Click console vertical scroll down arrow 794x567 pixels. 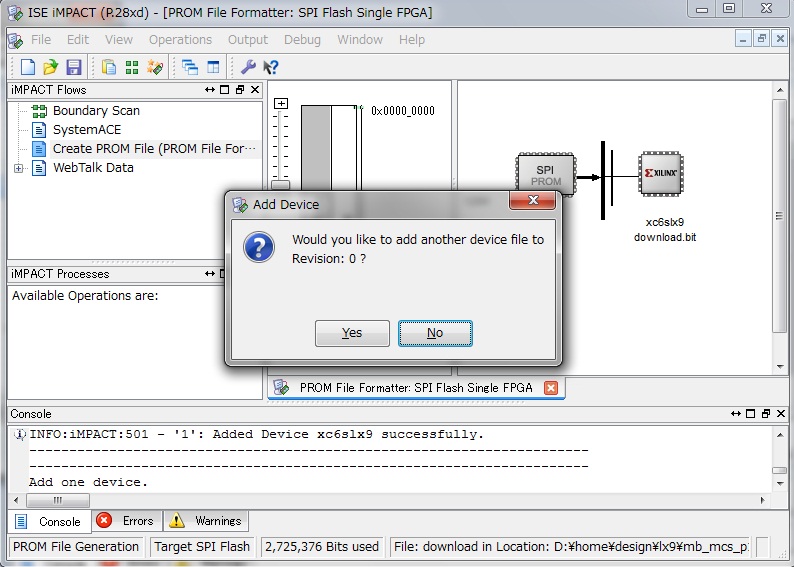point(780,484)
